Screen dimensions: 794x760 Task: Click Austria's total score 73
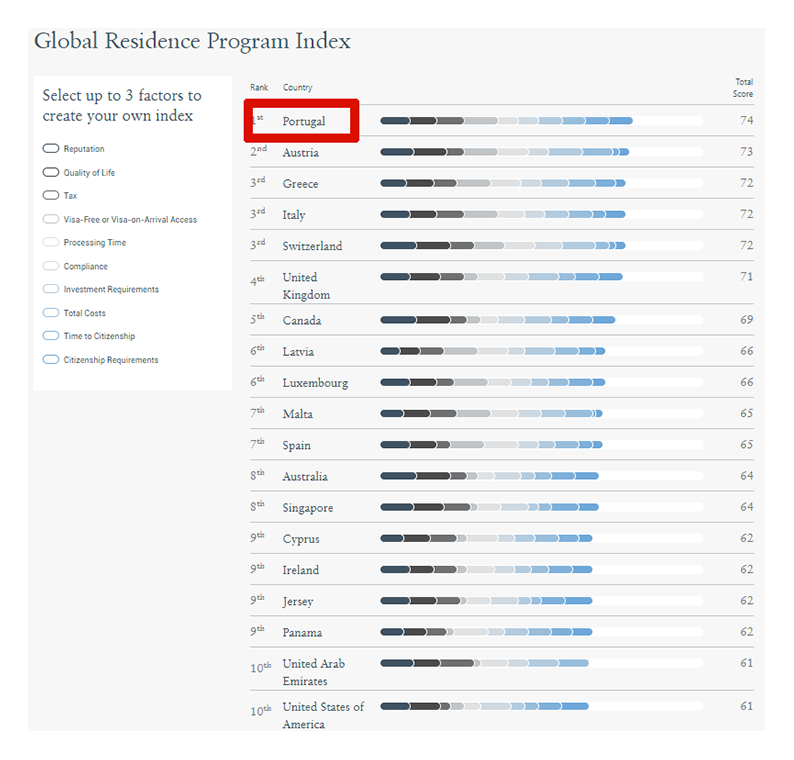746,152
